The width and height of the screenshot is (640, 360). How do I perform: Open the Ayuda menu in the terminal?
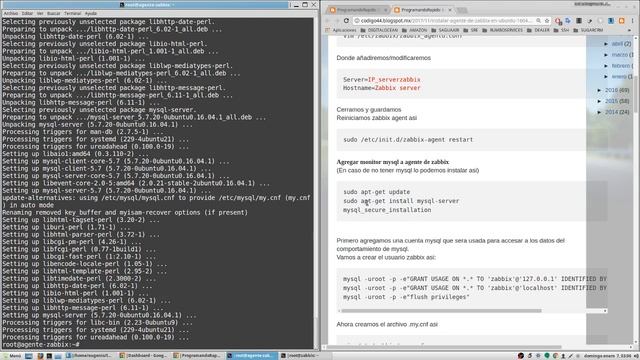pos(91,13)
